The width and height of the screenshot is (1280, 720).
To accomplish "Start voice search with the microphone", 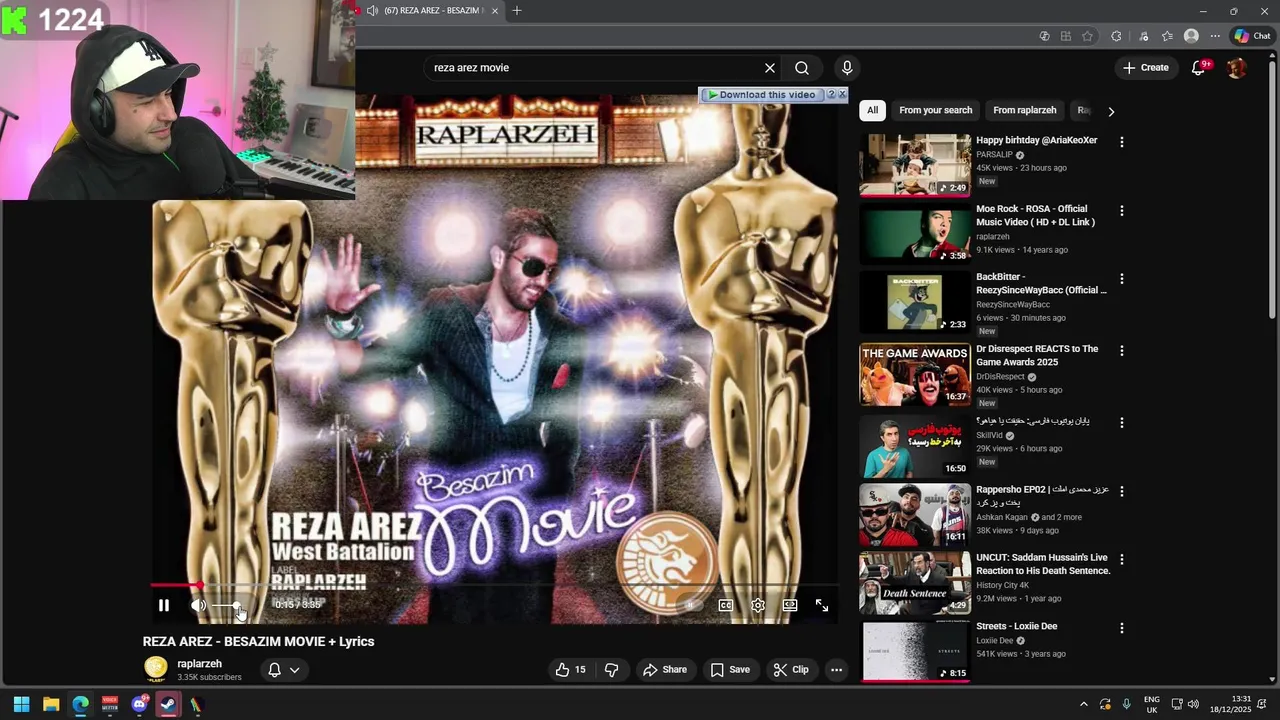I will pyautogui.click(x=847, y=68).
